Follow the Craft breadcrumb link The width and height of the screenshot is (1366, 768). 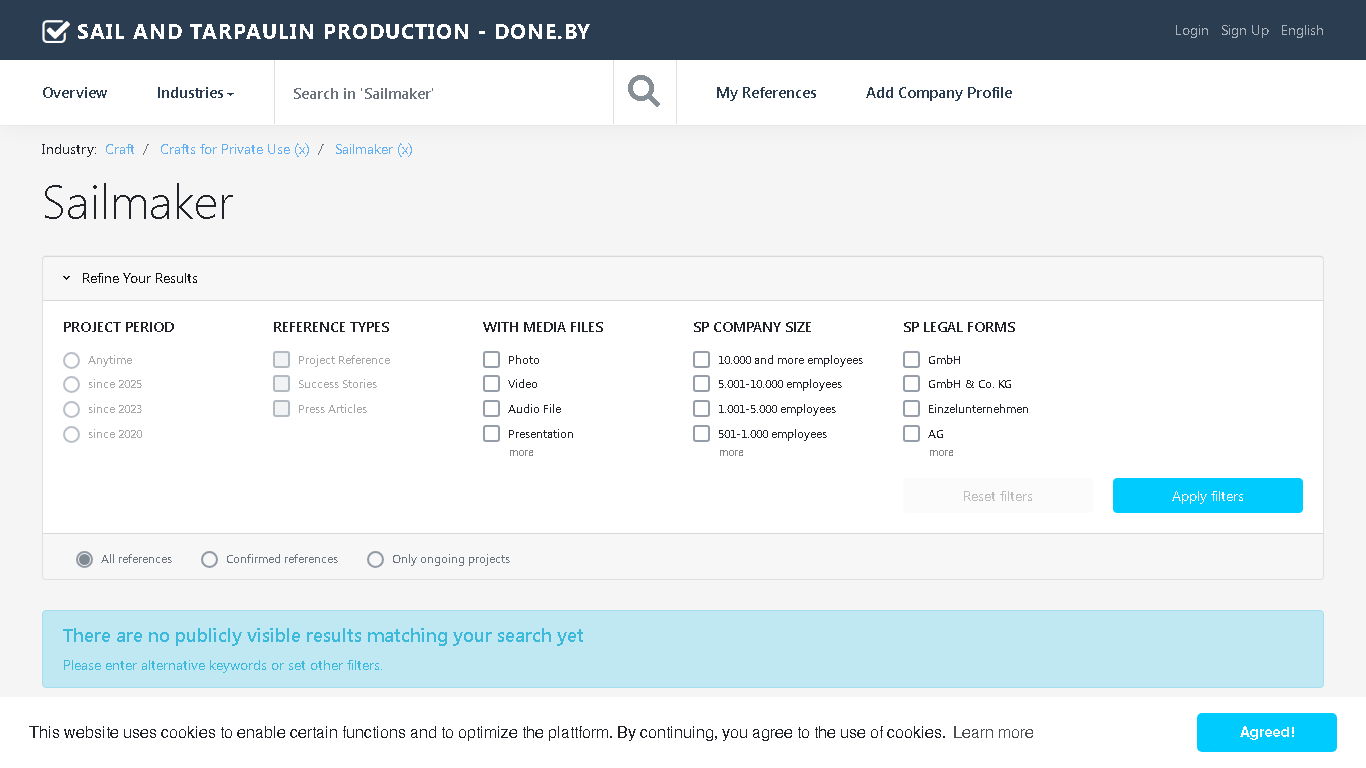pyautogui.click(x=120, y=149)
